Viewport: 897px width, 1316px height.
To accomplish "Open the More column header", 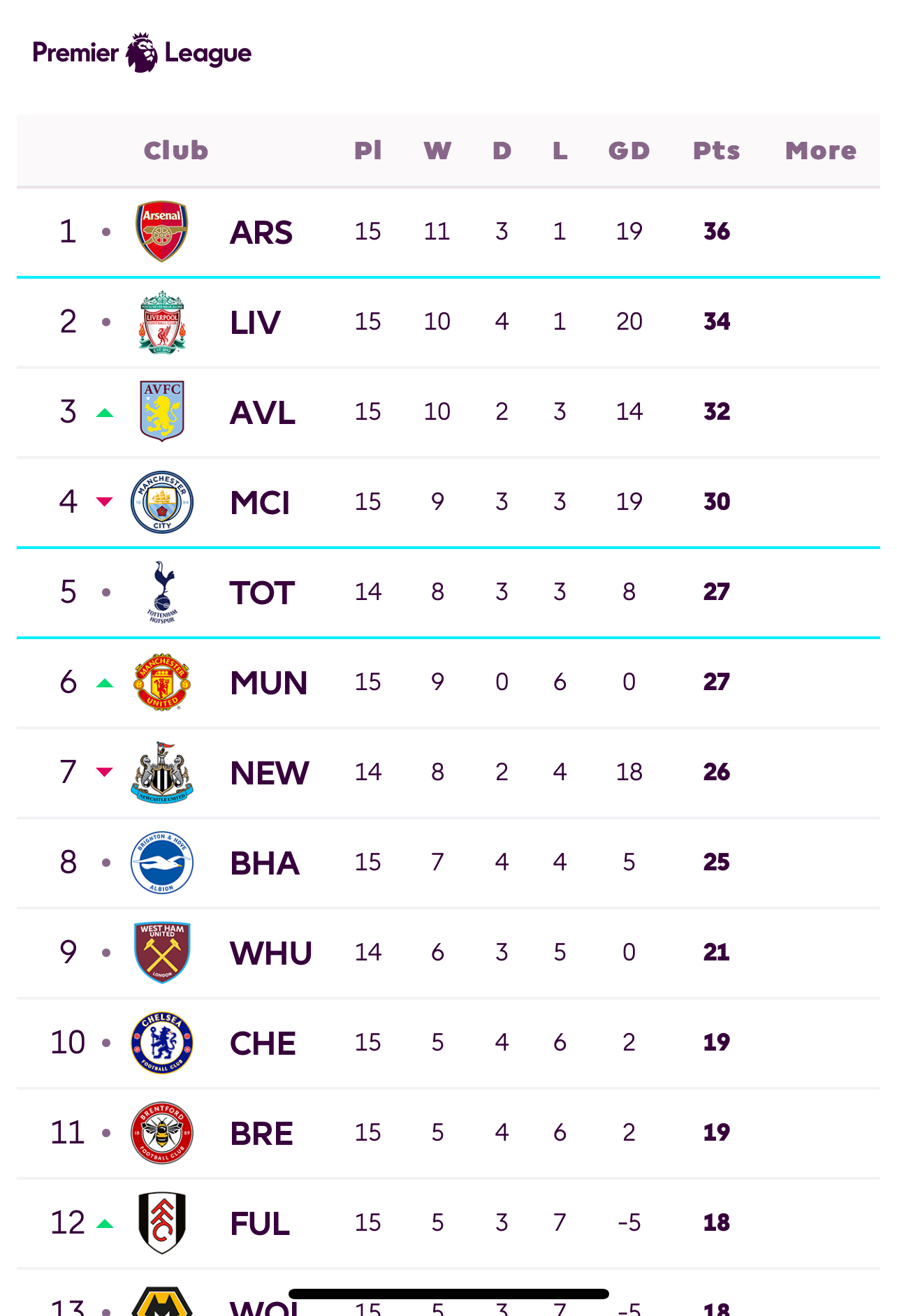I will click(820, 150).
